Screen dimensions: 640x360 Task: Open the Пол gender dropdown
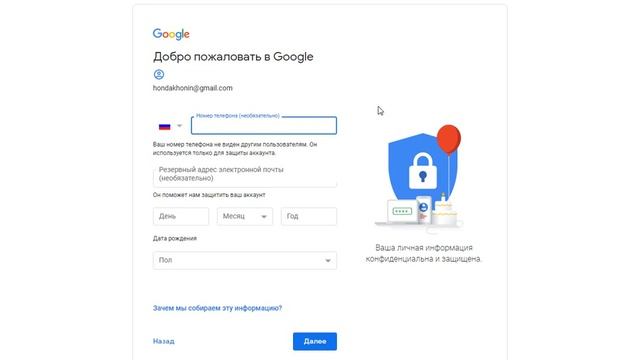pyautogui.click(x=245, y=260)
